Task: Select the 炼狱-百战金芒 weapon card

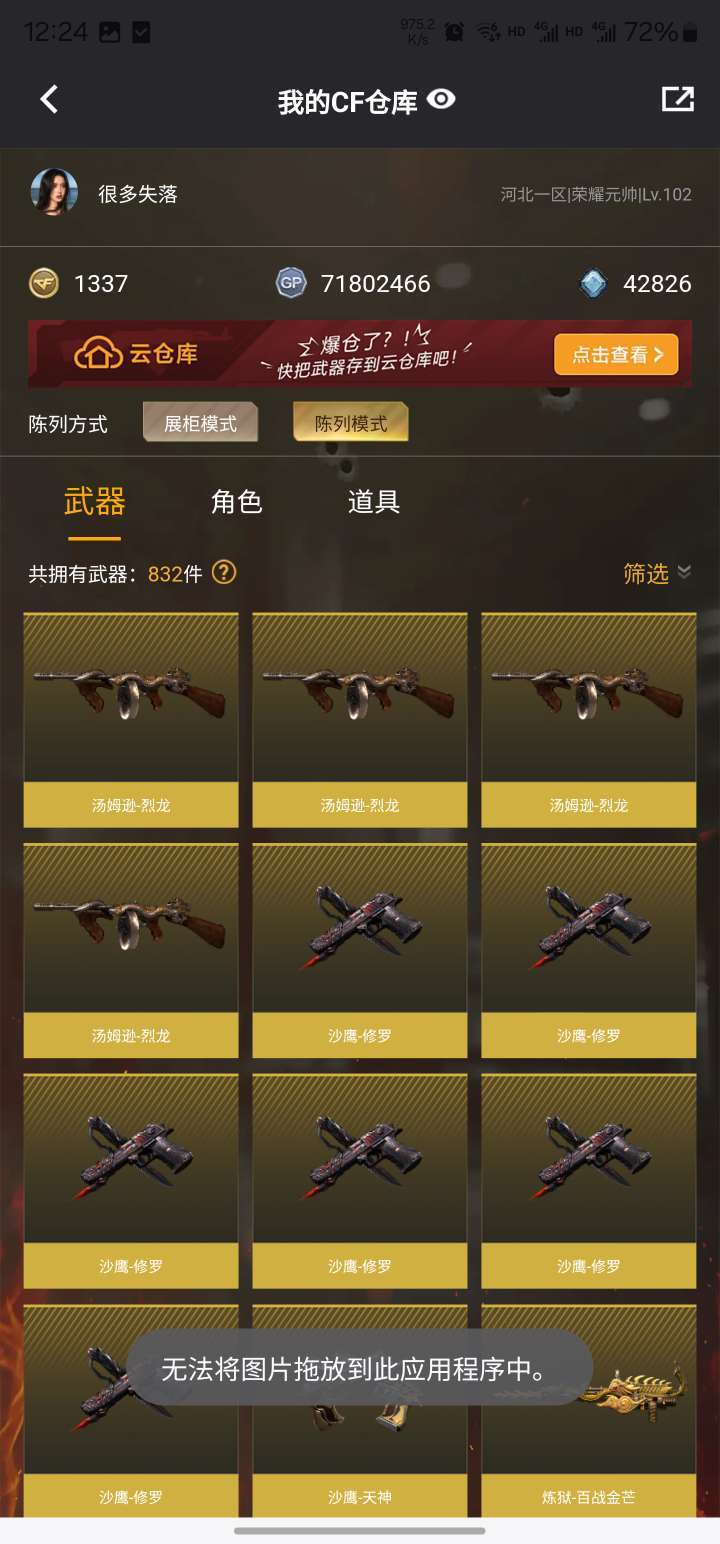Action: coord(589,1410)
